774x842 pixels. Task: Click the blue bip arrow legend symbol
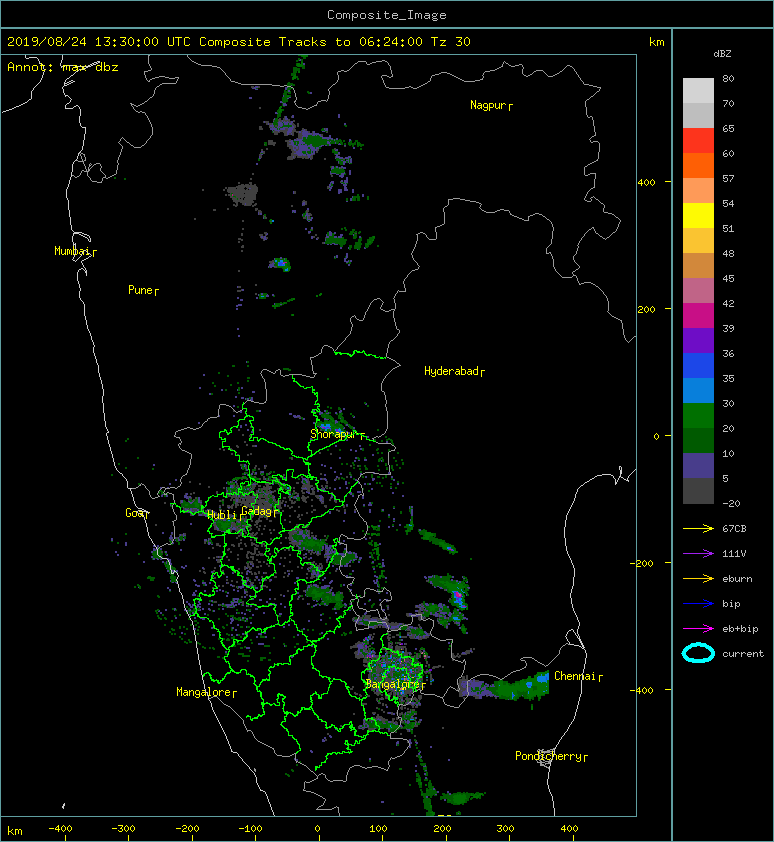[698, 604]
